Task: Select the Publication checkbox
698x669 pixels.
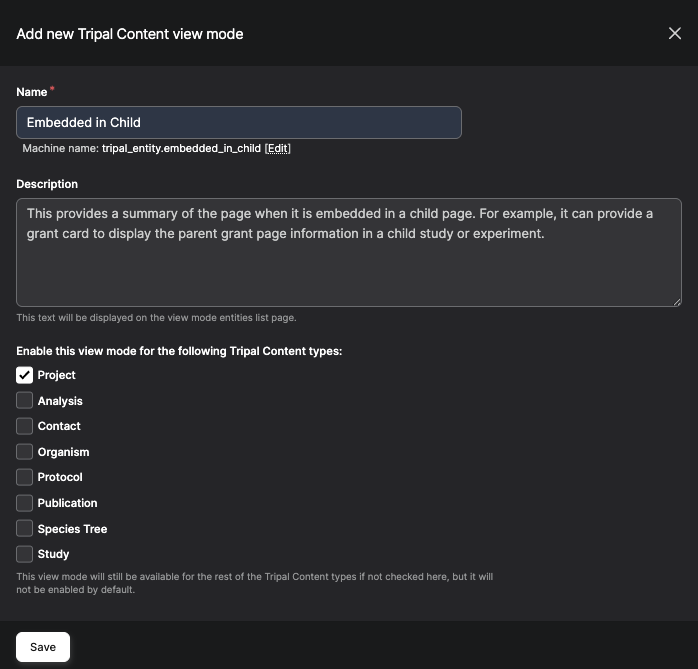Action: point(24,503)
